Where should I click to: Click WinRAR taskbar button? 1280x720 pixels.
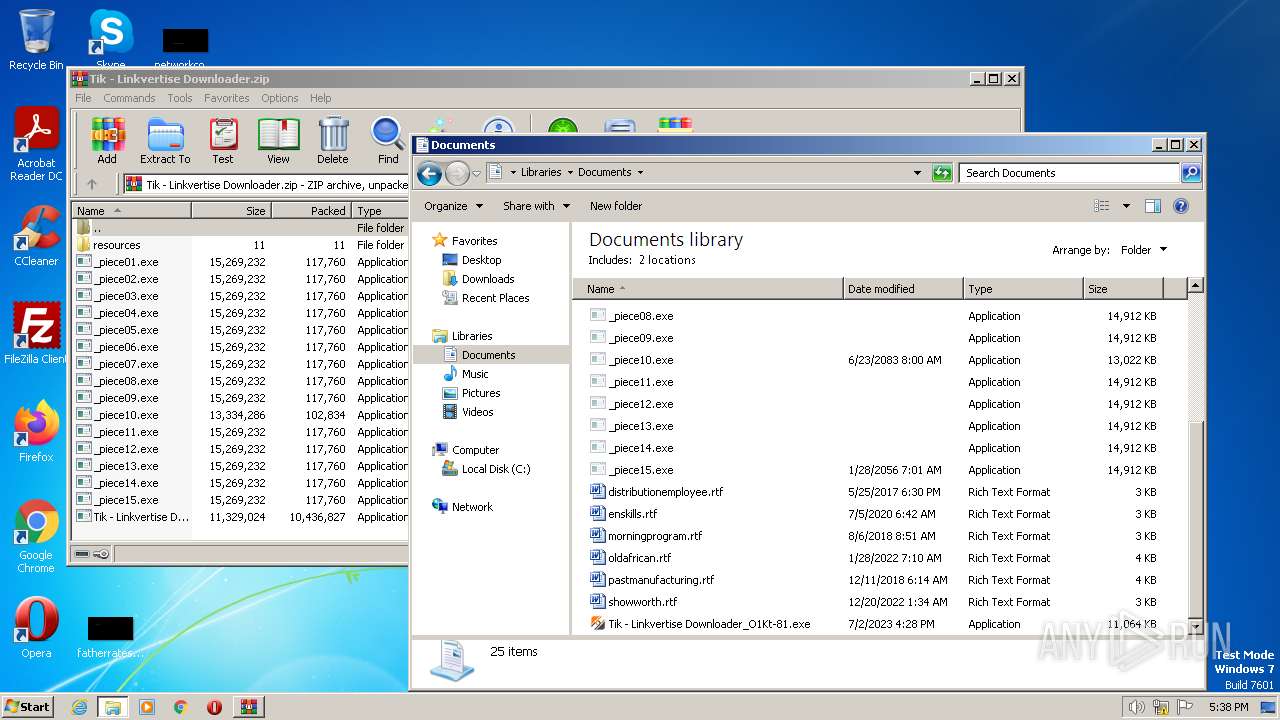click(248, 707)
